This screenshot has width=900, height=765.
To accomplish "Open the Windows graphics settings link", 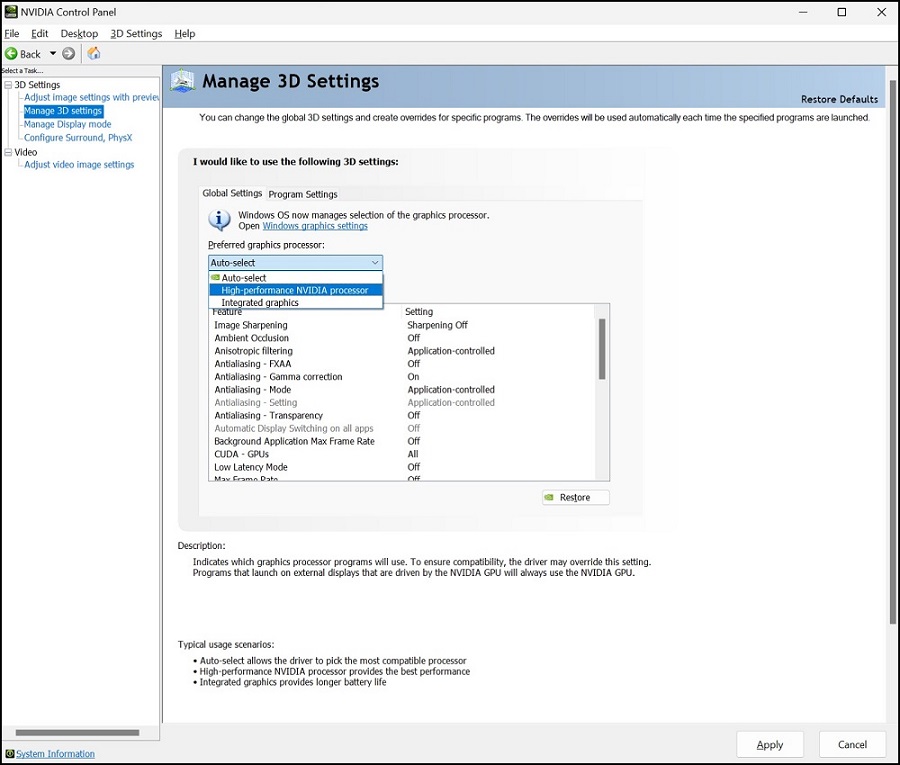I will pos(315,226).
